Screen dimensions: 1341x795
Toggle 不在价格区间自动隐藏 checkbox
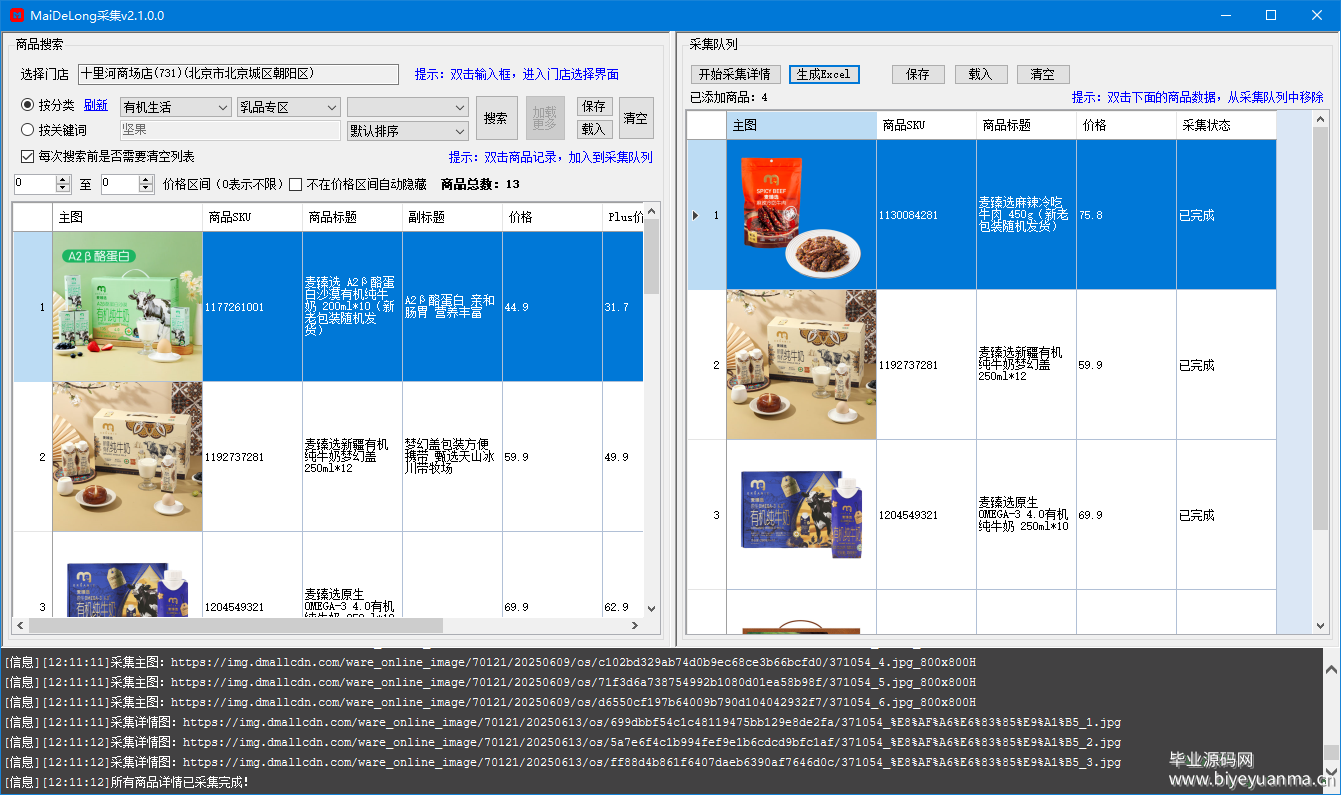pyautogui.click(x=296, y=184)
